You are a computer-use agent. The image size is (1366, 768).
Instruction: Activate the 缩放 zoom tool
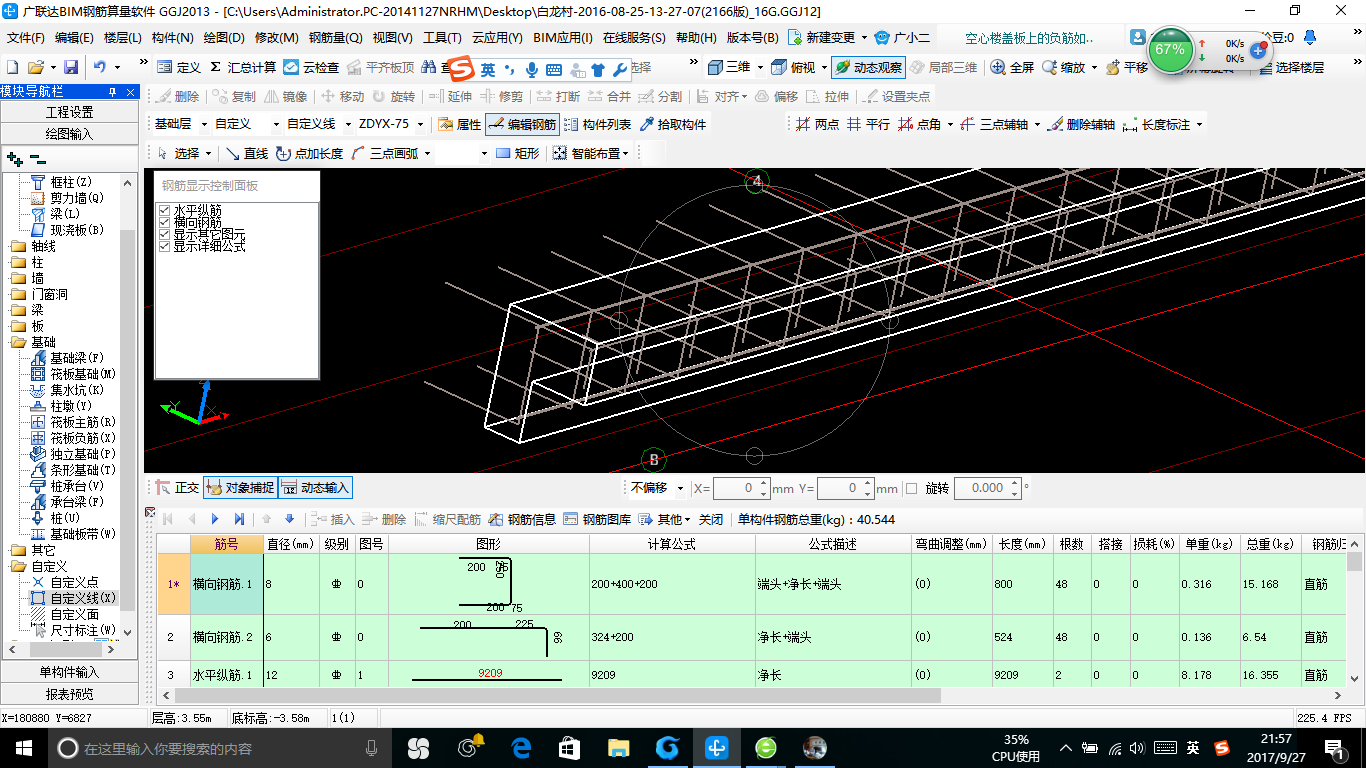coord(1063,68)
